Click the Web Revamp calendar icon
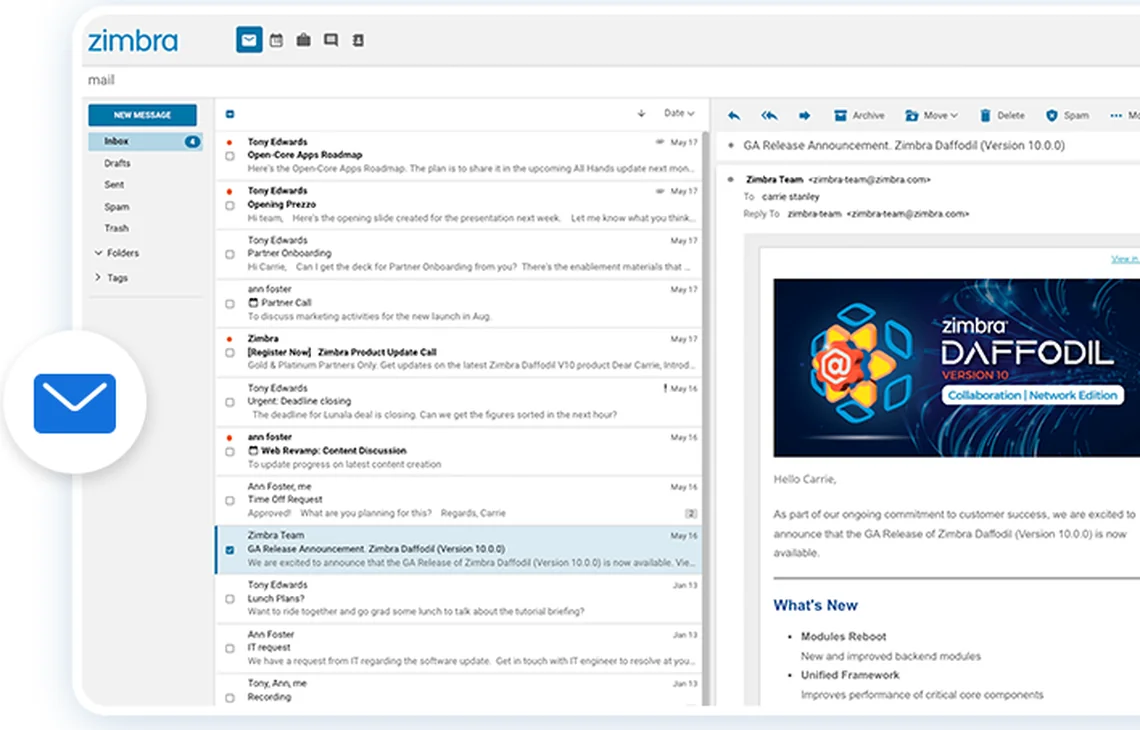 click(253, 450)
